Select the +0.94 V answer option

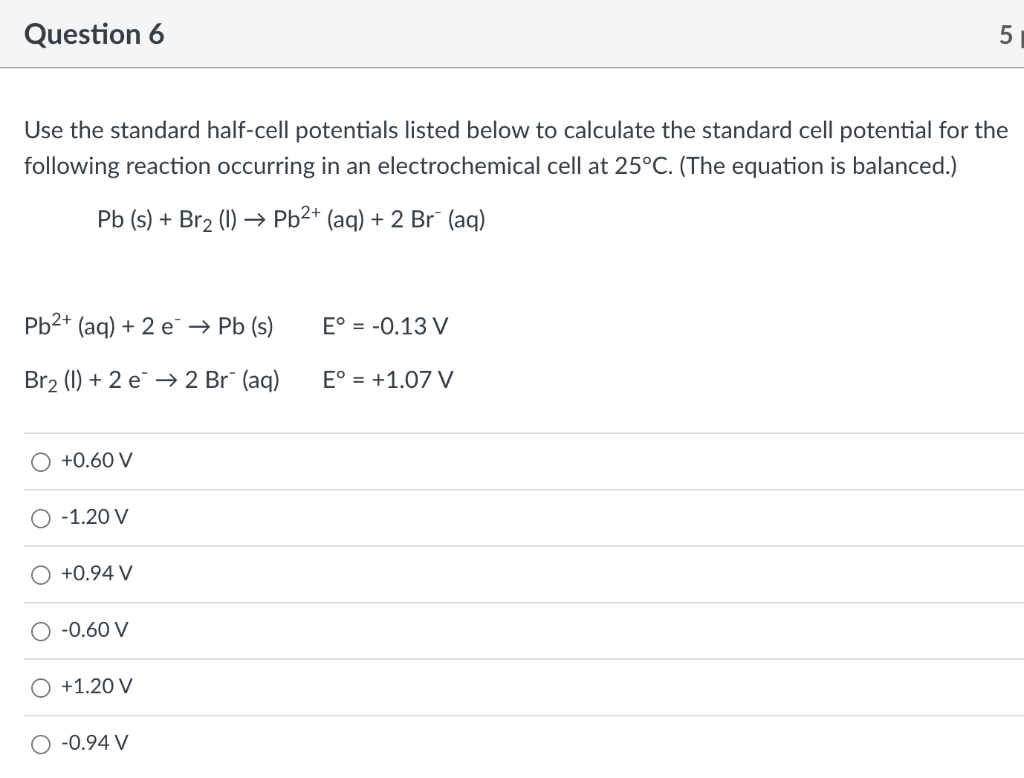click(40, 574)
